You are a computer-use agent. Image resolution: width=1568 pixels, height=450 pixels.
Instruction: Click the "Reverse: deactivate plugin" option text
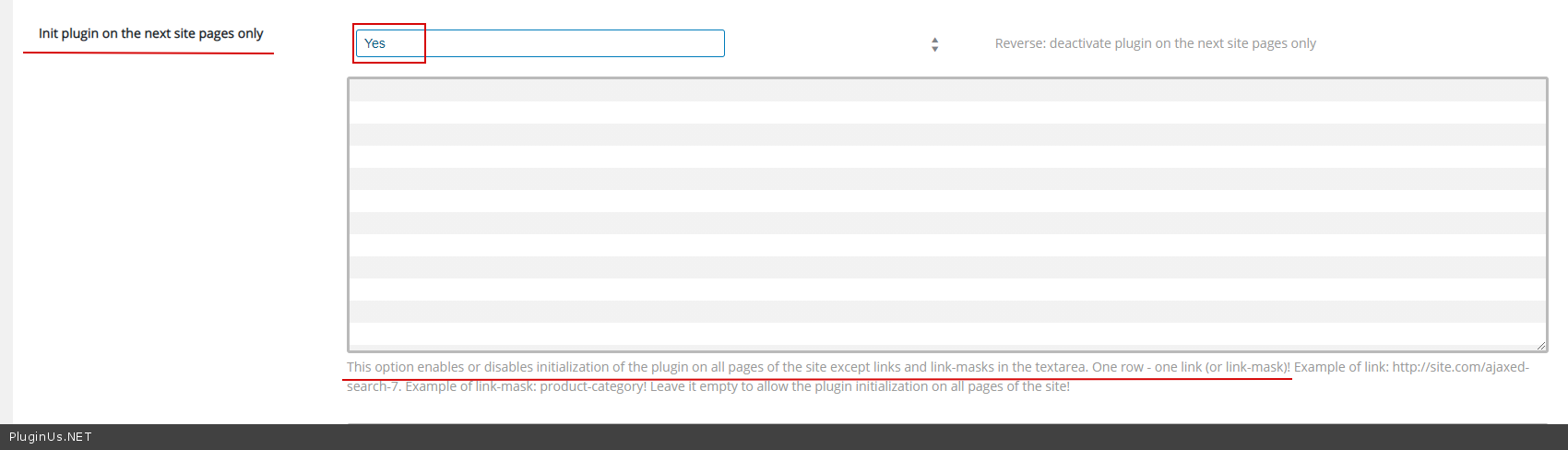[x=1155, y=43]
